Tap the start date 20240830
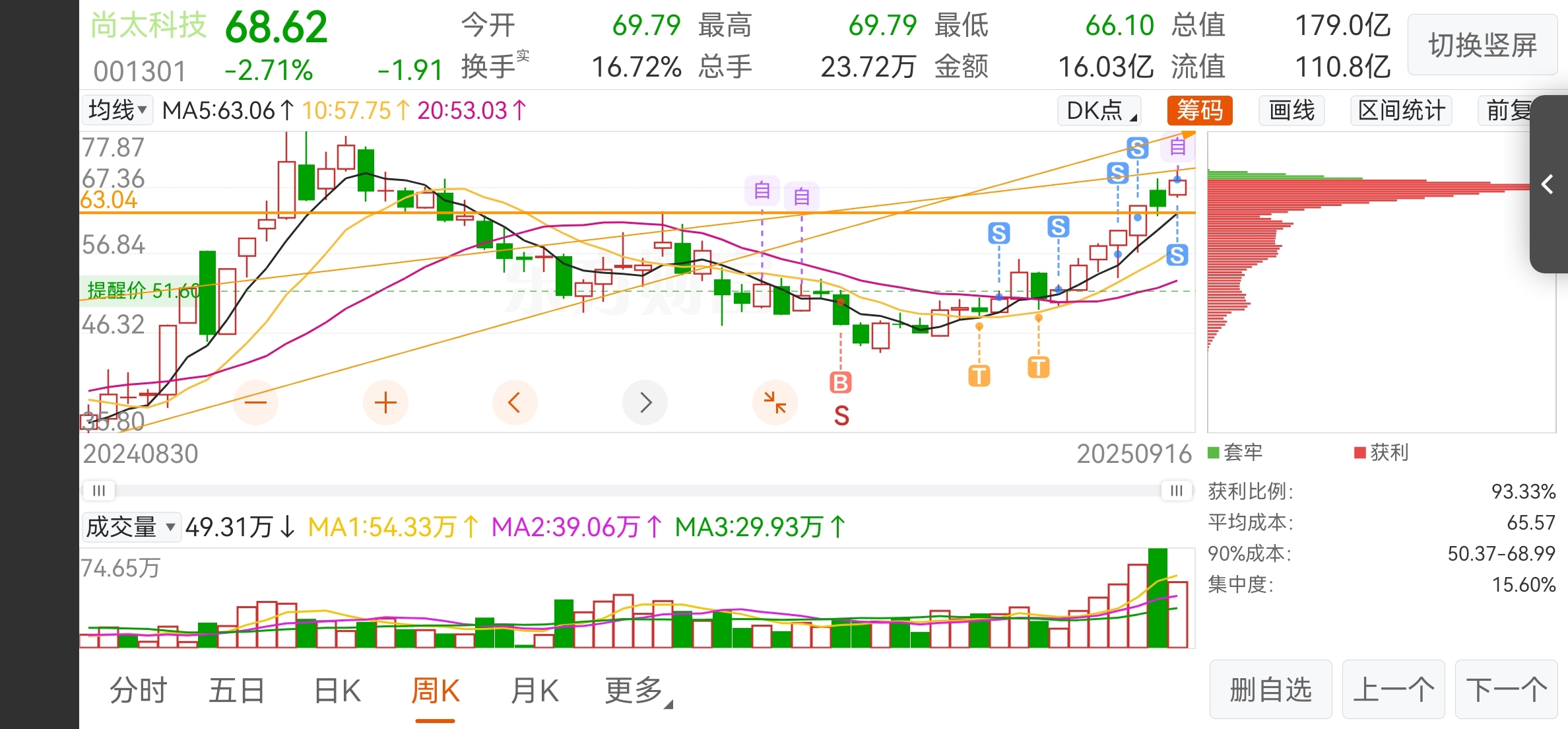The height and width of the screenshot is (729, 1568). coord(140,454)
